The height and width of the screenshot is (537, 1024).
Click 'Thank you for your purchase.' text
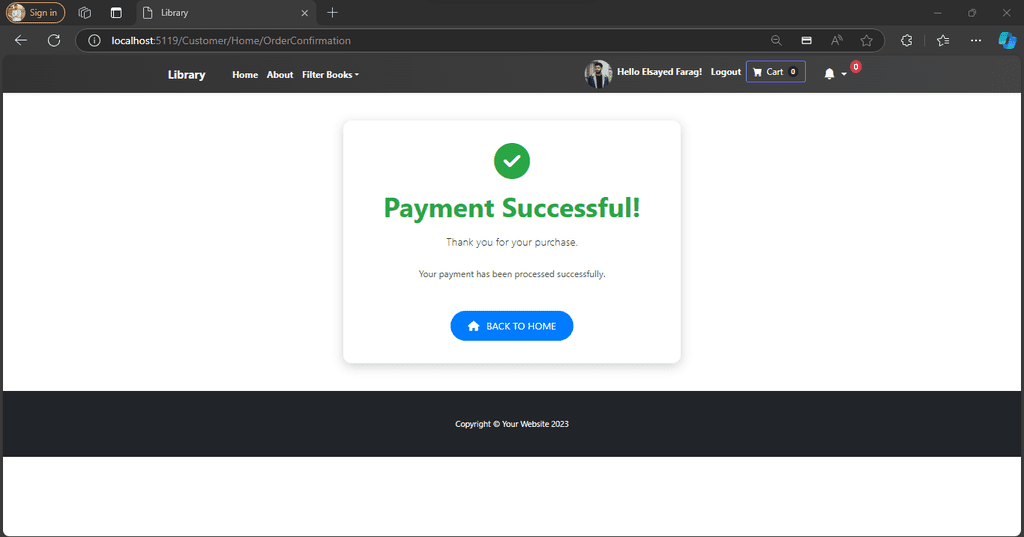pos(512,242)
